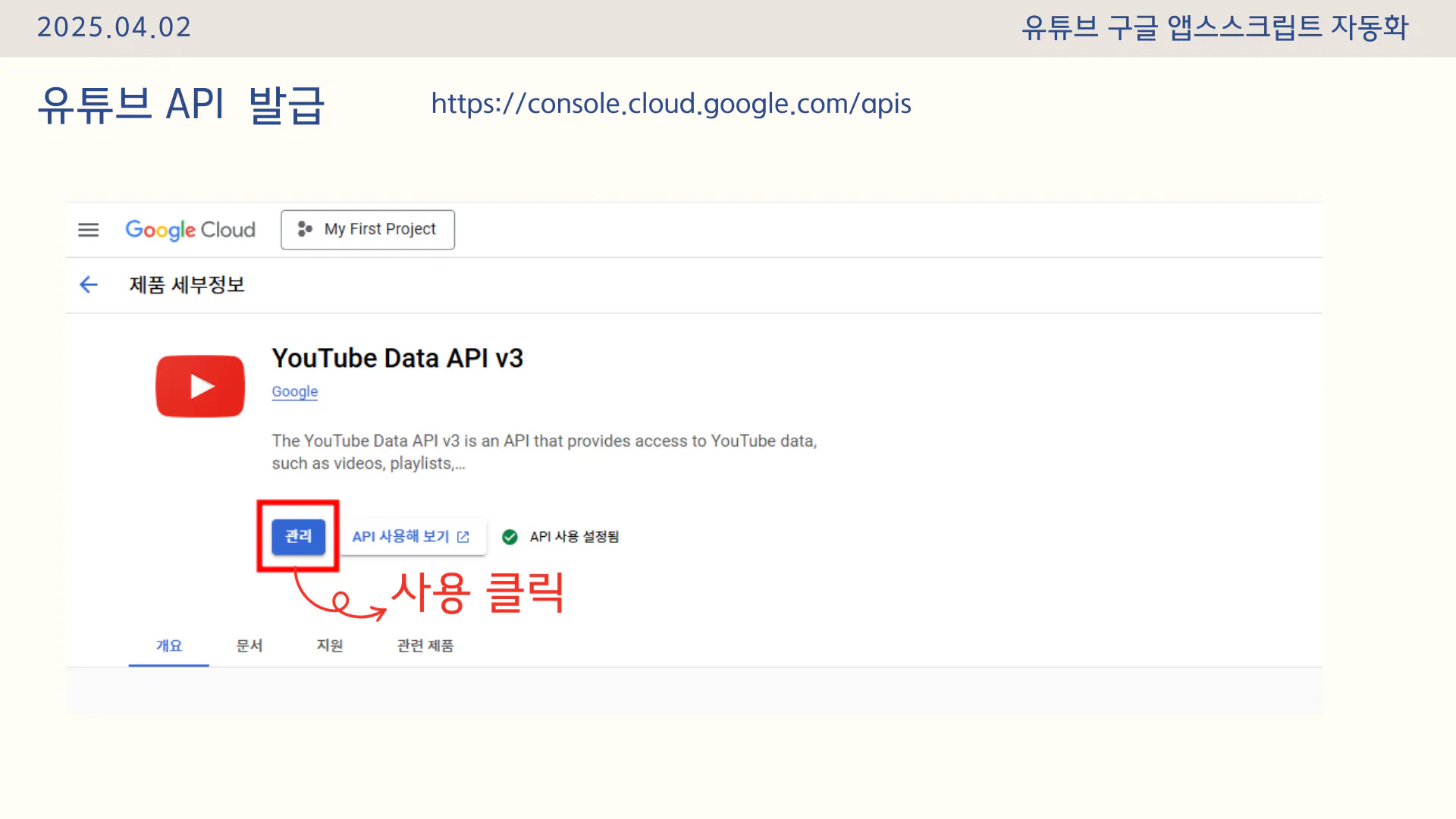
Task: Click the blue 관리 button
Action: click(x=299, y=536)
